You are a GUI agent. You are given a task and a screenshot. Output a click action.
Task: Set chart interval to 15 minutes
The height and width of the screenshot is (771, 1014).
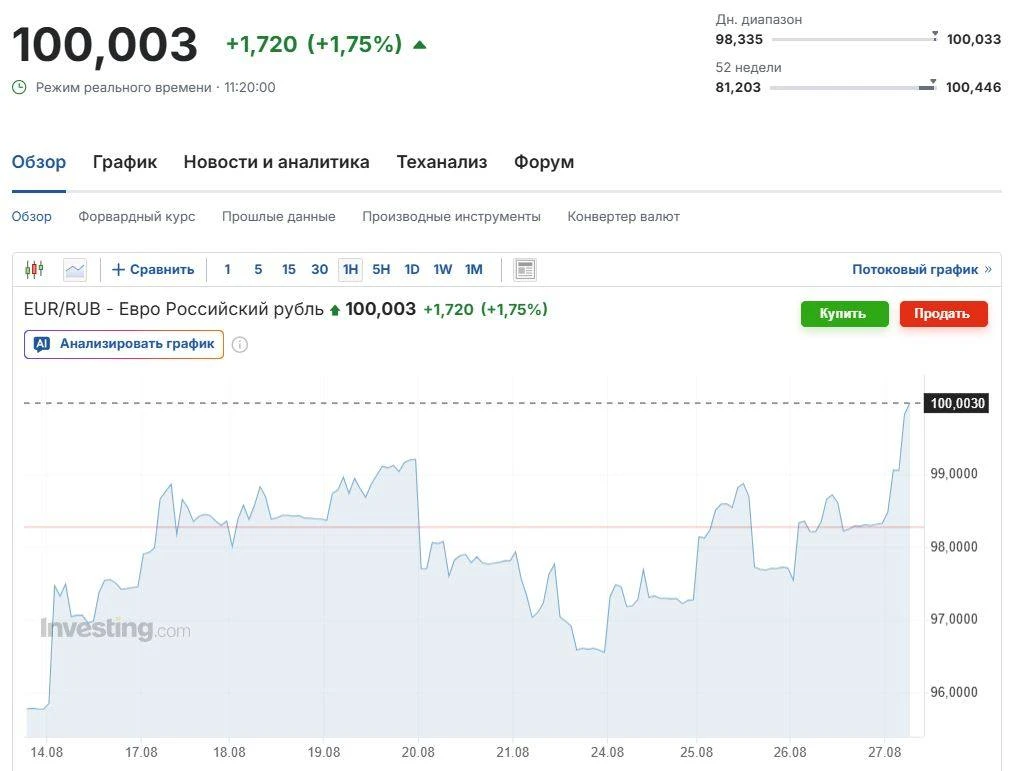(288, 270)
